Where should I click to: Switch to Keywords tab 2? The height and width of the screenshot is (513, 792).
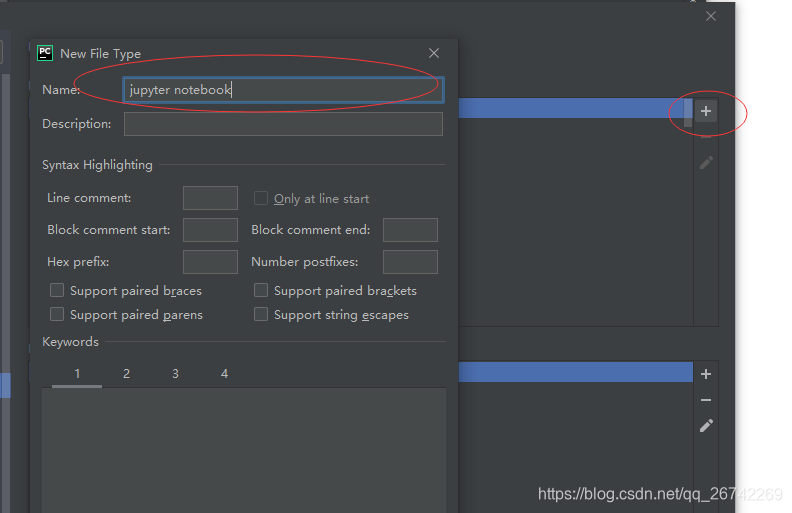[126, 374]
